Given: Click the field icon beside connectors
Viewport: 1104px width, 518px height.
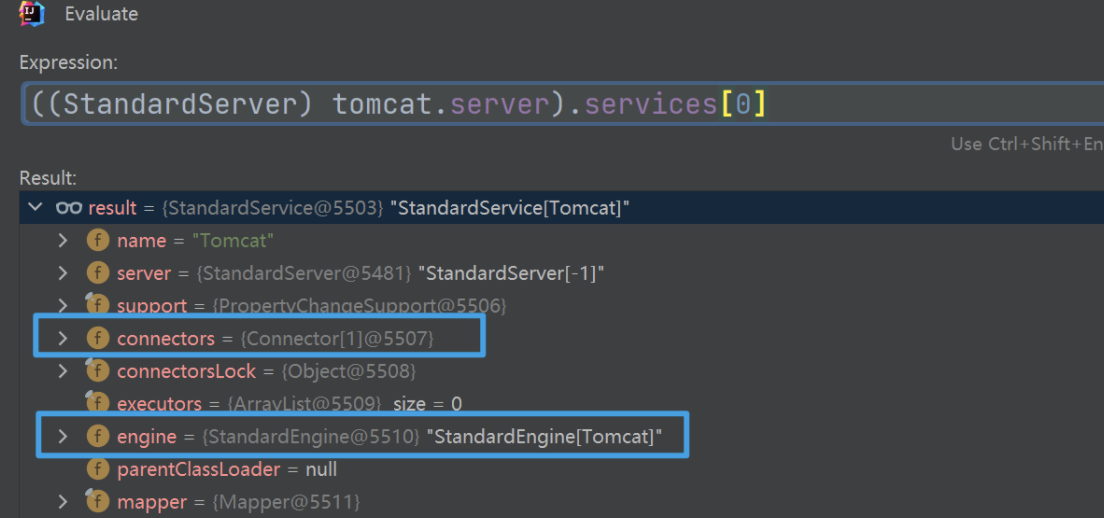Looking at the screenshot, I should (x=98, y=338).
